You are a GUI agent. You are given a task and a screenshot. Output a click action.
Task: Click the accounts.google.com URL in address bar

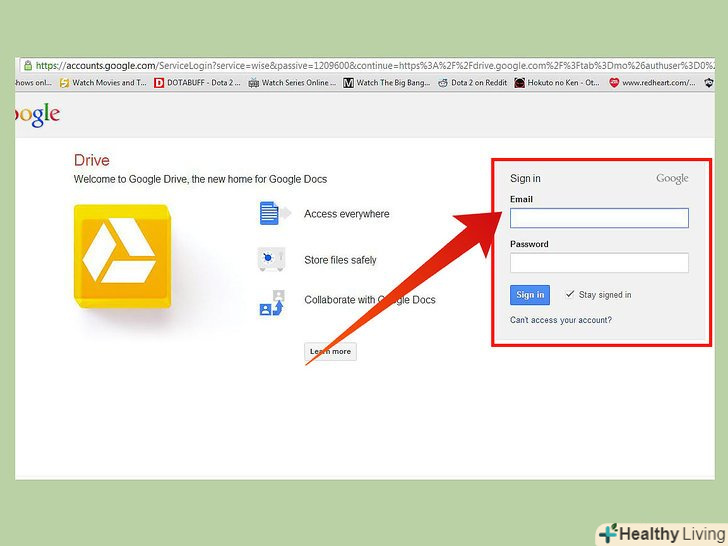[374, 65]
